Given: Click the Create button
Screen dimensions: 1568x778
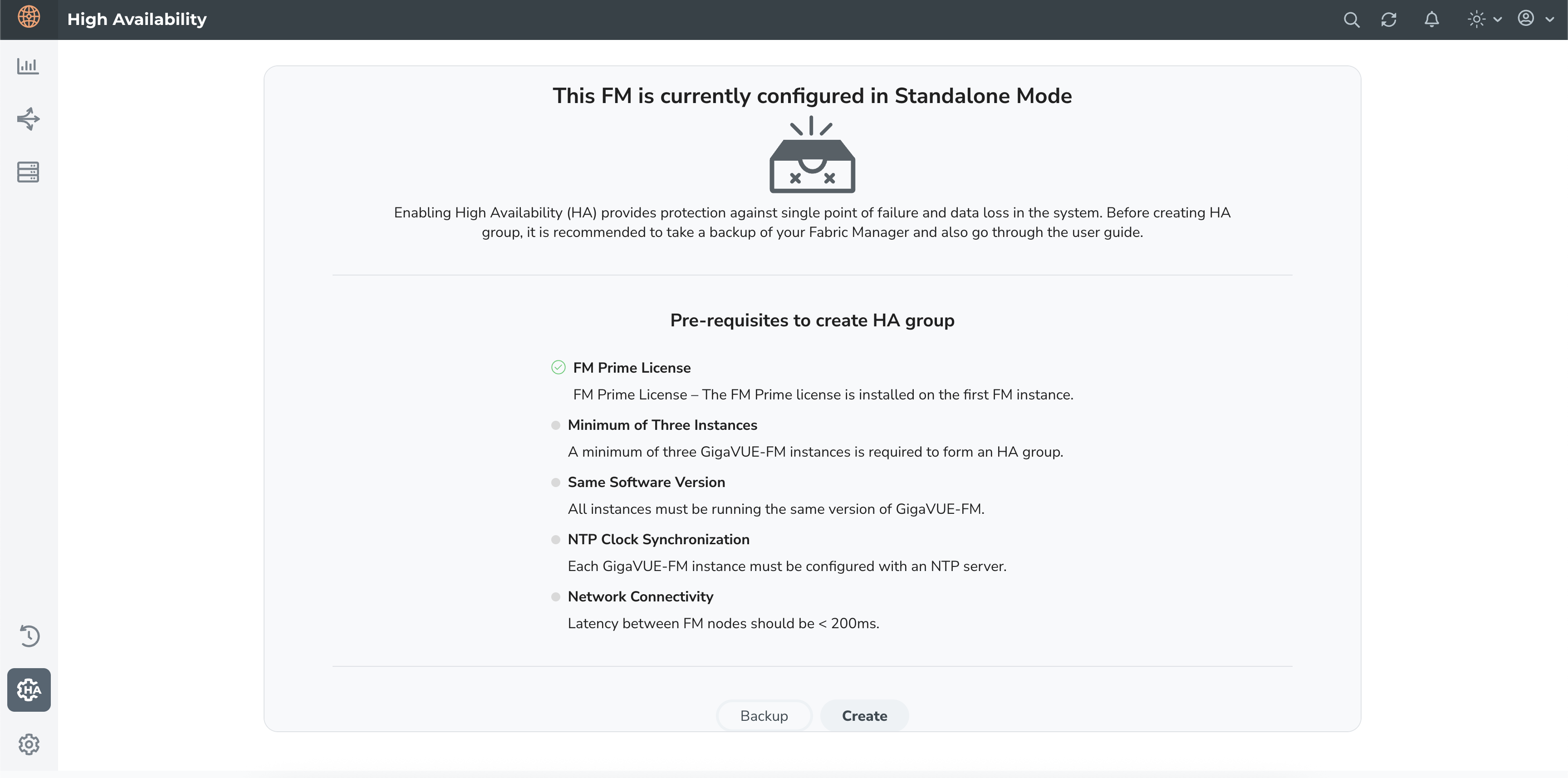Looking at the screenshot, I should [x=864, y=715].
